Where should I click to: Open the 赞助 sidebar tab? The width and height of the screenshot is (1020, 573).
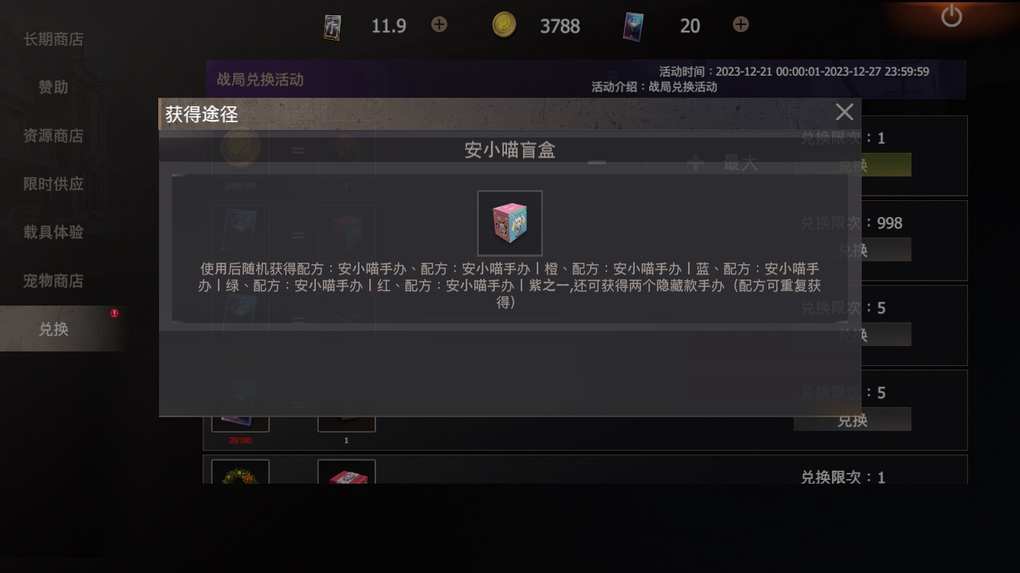coord(53,87)
